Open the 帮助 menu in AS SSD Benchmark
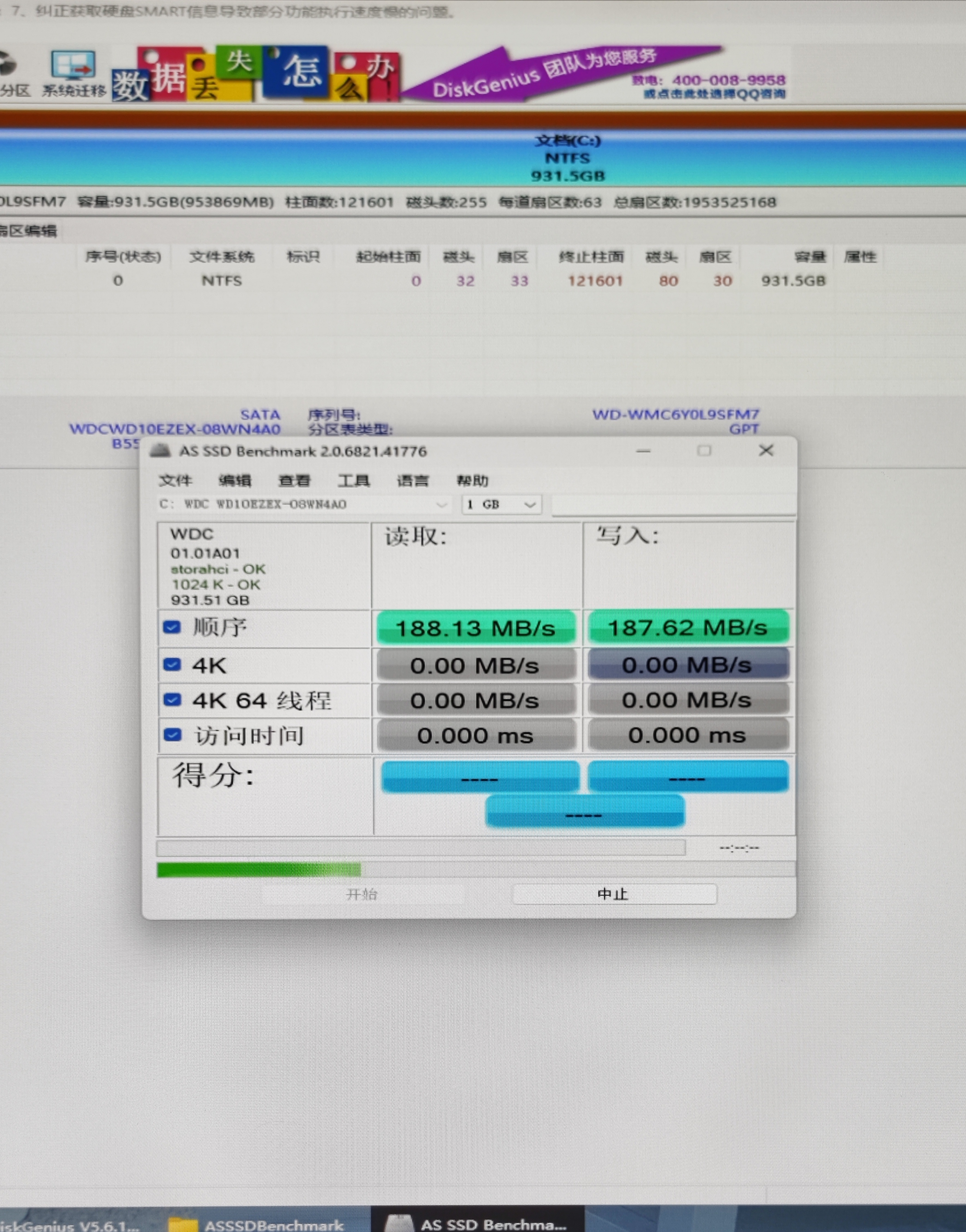 tap(472, 481)
